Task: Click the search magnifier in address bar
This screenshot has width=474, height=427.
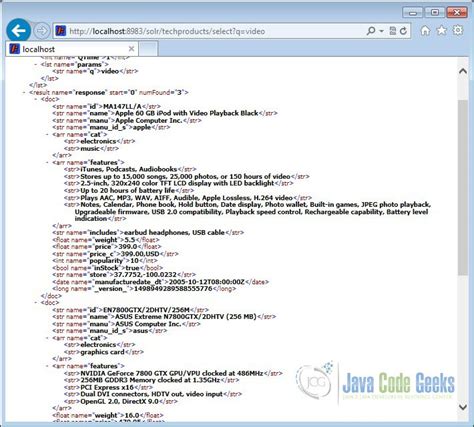Action: (x=371, y=31)
